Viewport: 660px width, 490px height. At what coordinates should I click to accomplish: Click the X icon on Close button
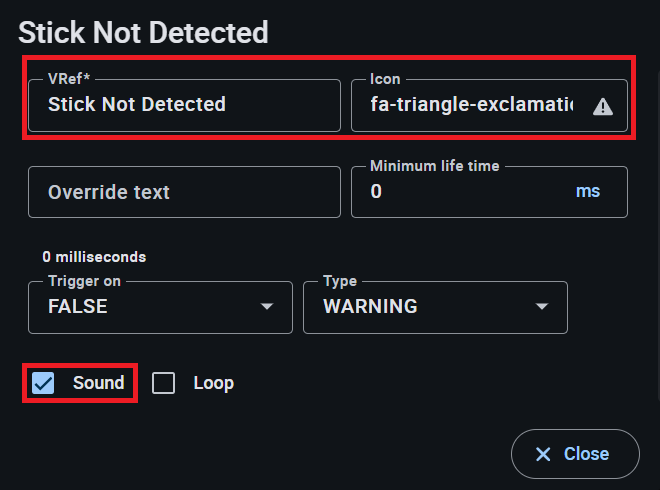point(543,454)
